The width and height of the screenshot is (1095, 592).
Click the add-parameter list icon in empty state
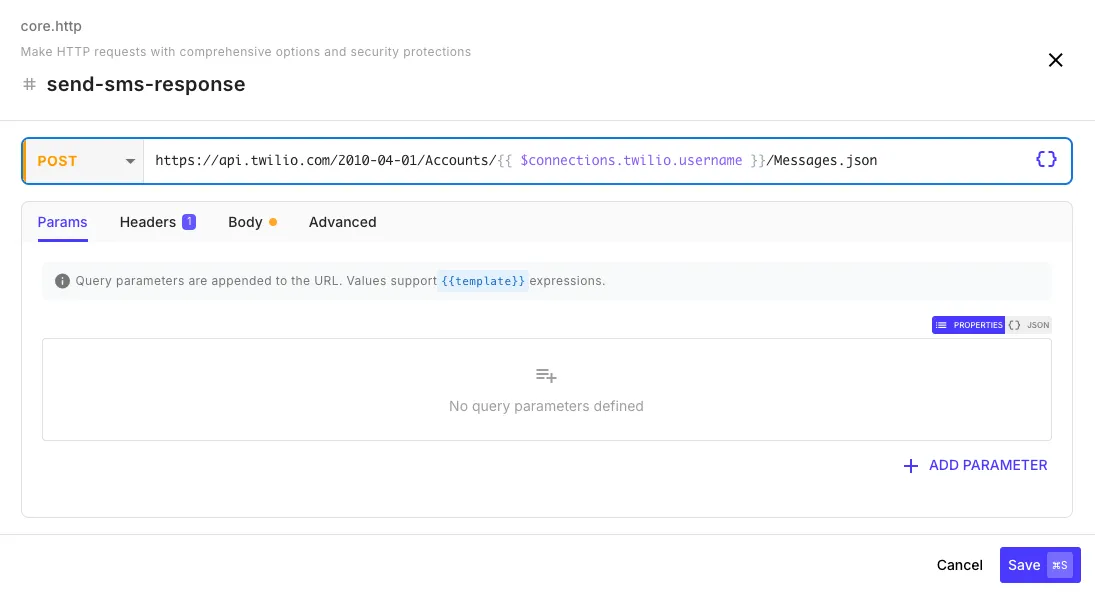[546, 375]
